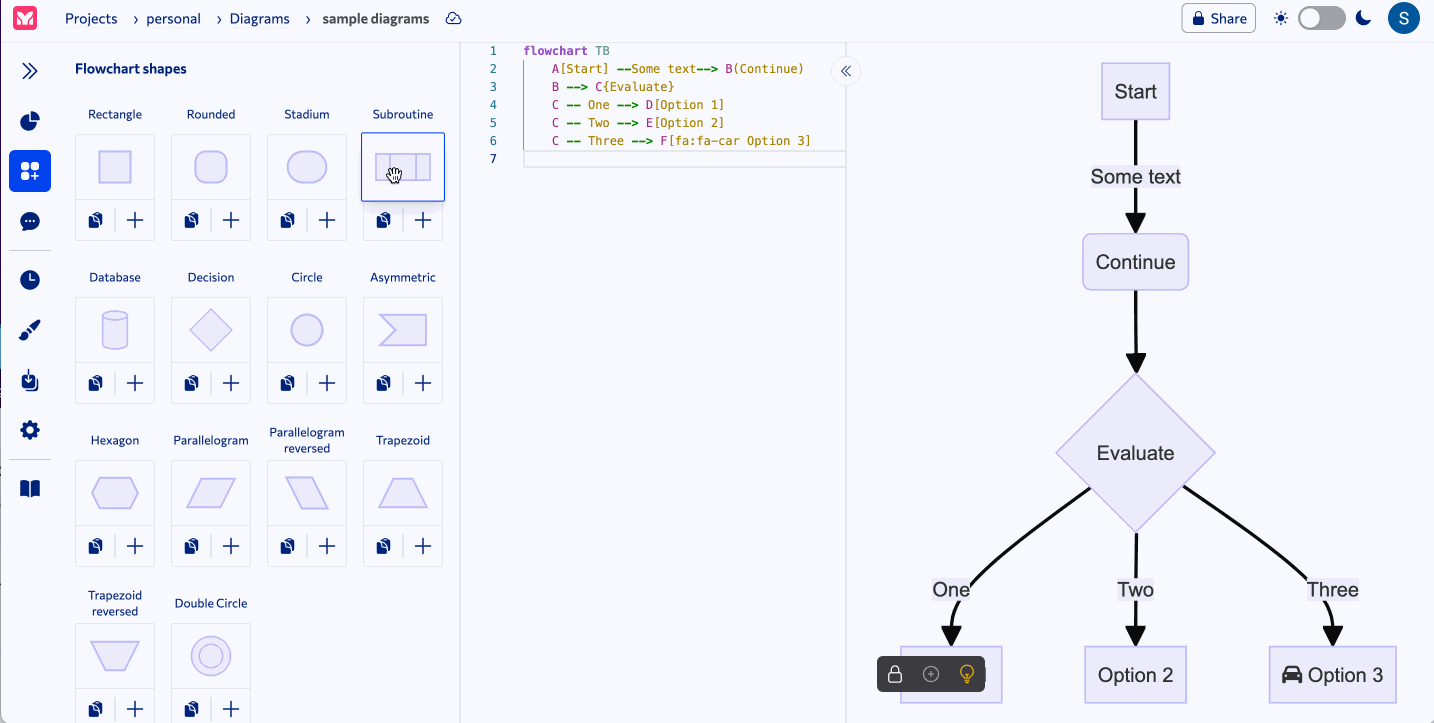The height and width of the screenshot is (723, 1434).
Task: Select the Hexagon shape thumbnail
Action: 115,493
